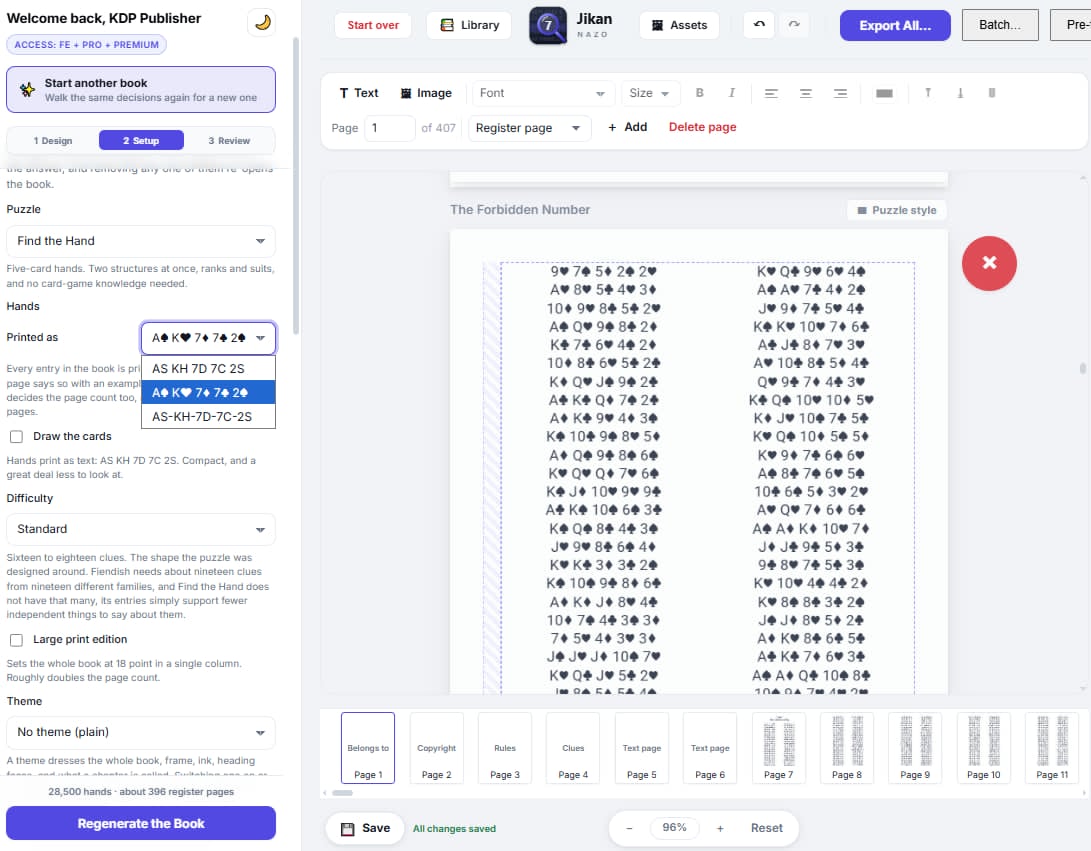
Task: Enable Draw the cards checkbox
Action: [17, 437]
